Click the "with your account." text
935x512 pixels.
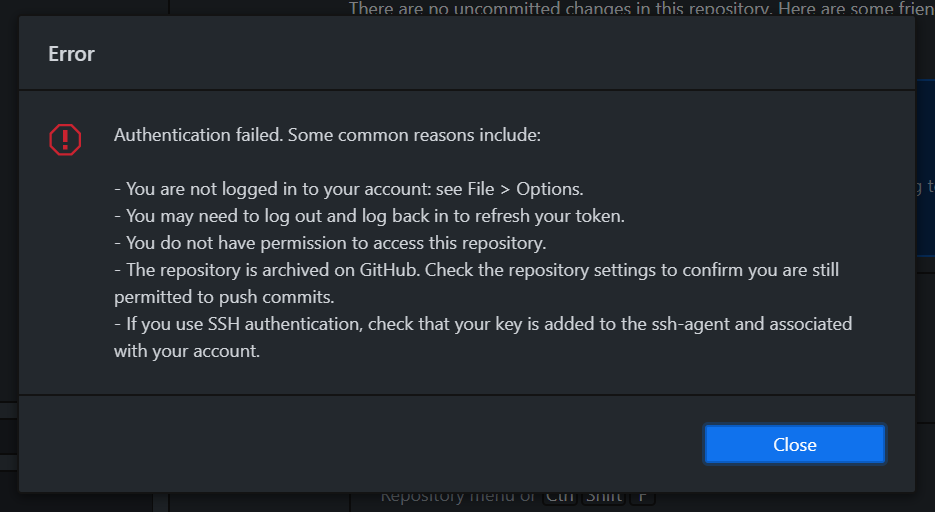(187, 351)
